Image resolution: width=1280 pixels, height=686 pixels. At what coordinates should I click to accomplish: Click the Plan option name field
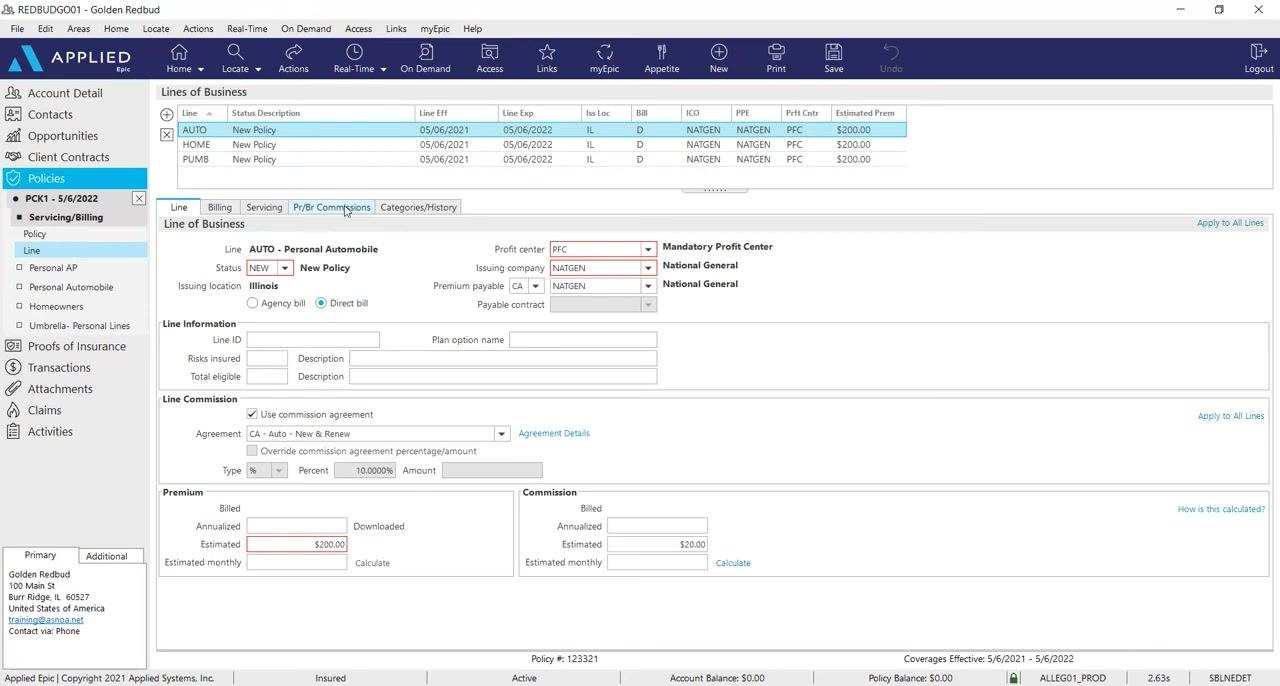pos(583,340)
